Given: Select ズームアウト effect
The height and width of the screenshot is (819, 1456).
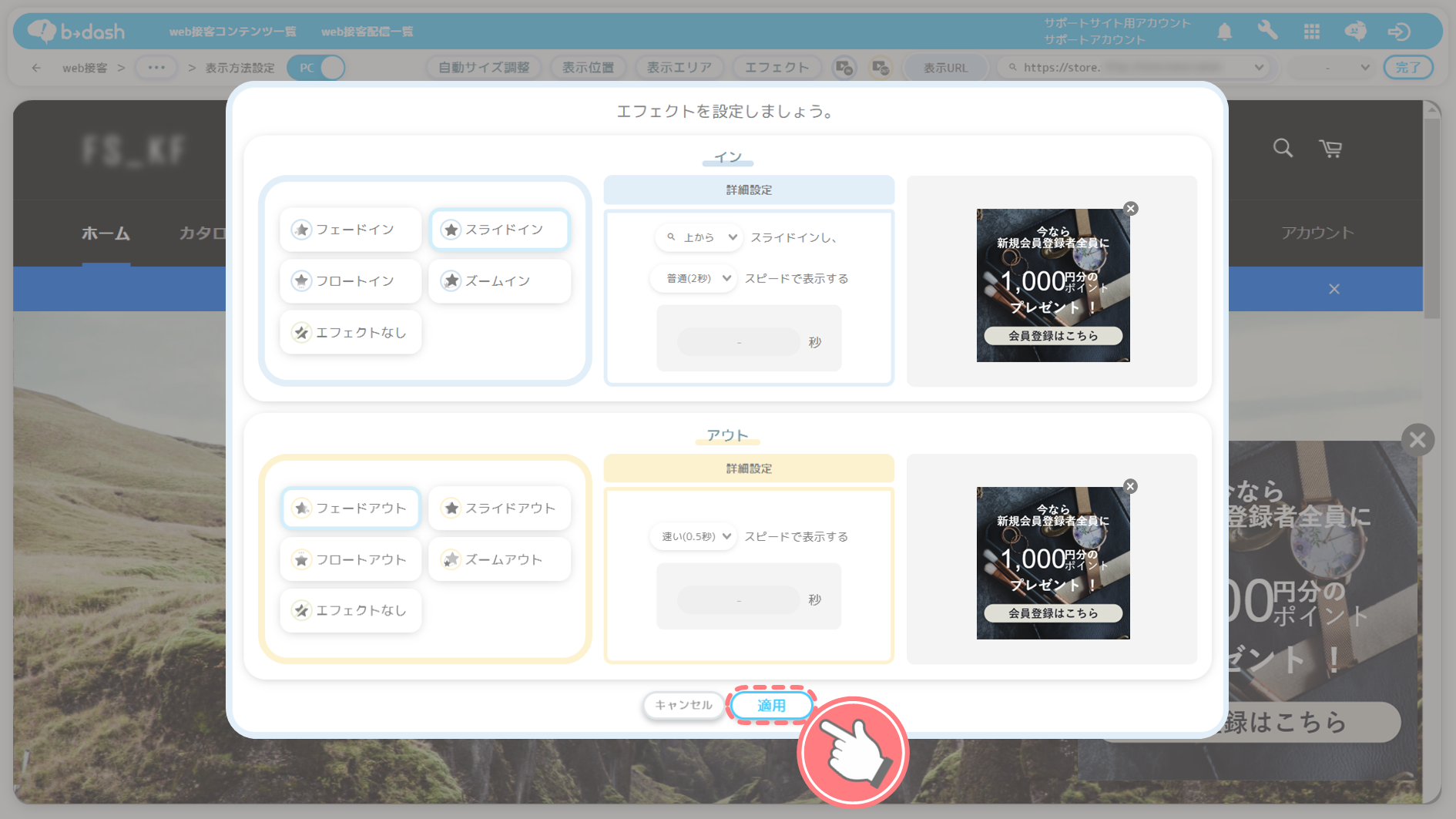Looking at the screenshot, I should click(x=499, y=559).
